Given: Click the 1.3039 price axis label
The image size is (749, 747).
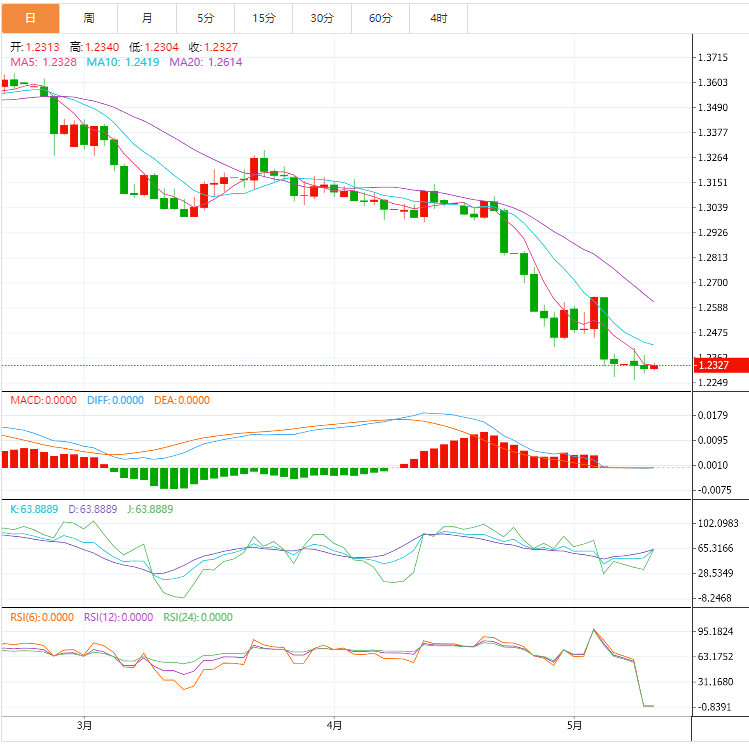Looking at the screenshot, I should point(713,207).
